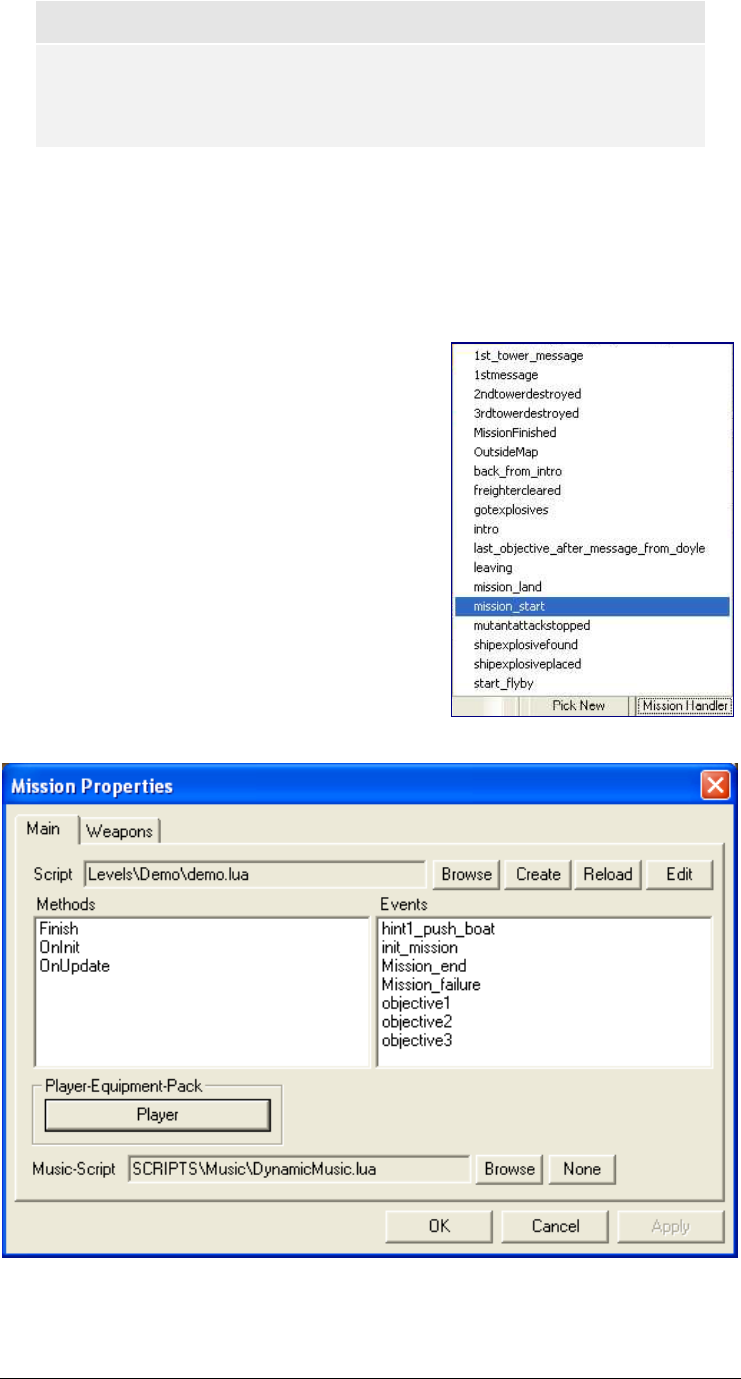Open the Weapons tab

pos(120,830)
